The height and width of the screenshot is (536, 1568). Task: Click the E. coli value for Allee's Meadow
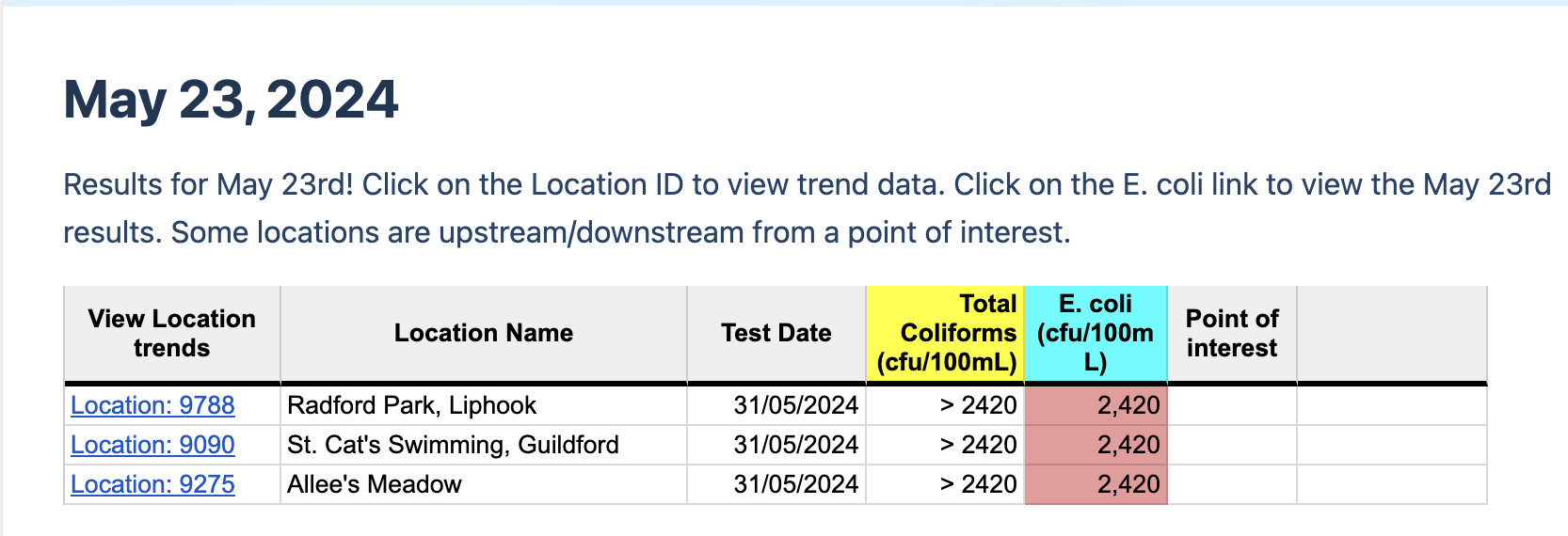[x=1128, y=484]
